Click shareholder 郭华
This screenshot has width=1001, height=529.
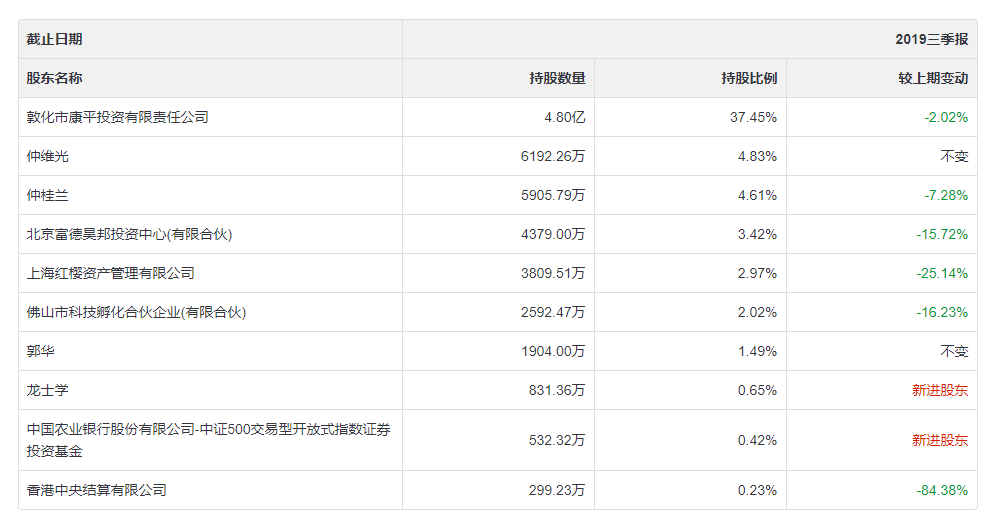41,351
